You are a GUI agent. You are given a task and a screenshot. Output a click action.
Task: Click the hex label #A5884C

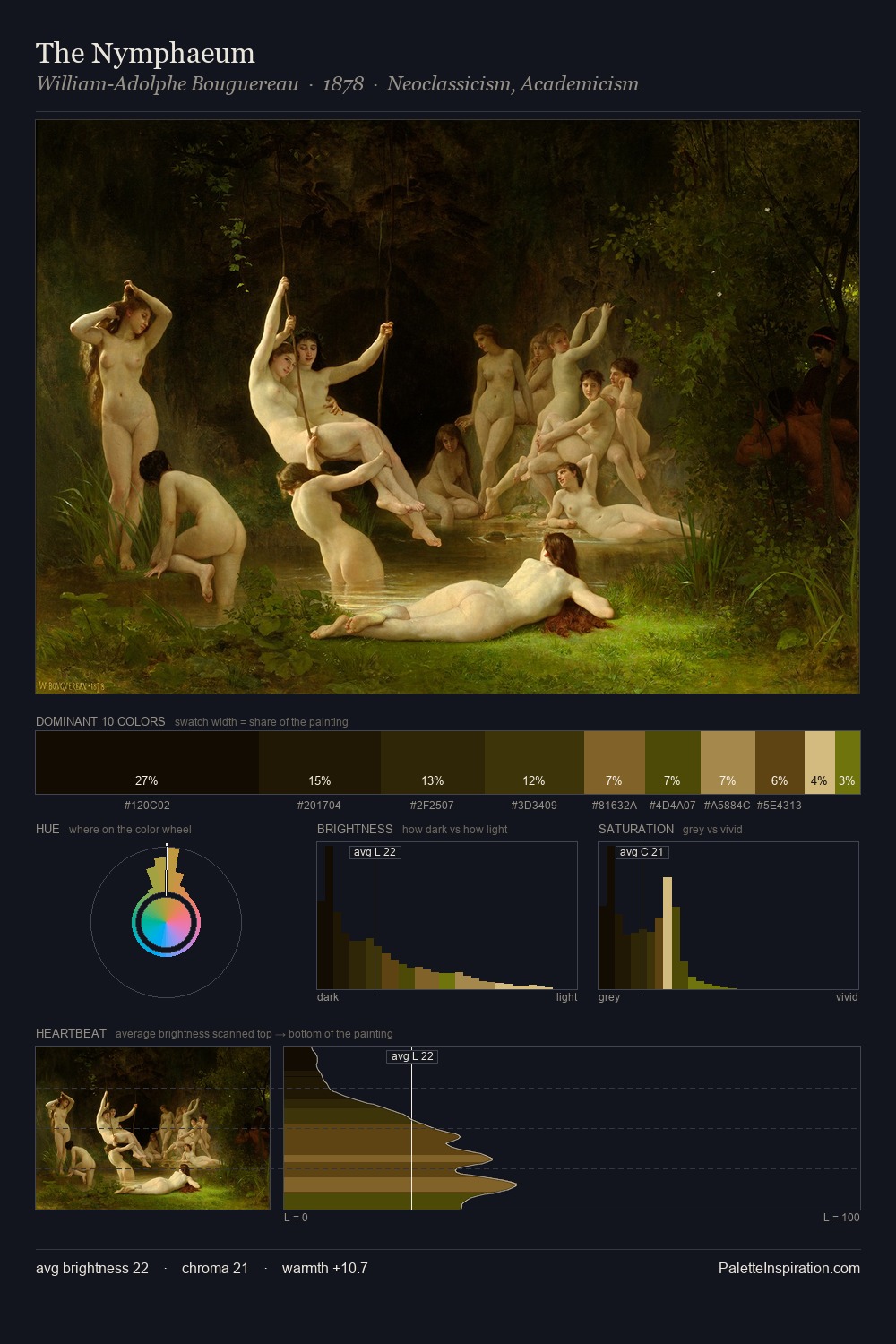pyautogui.click(x=728, y=805)
